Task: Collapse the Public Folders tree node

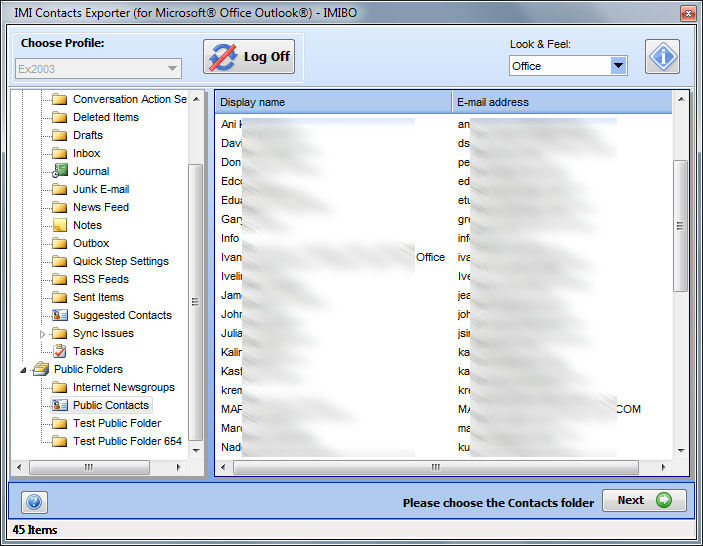Action: click(23, 370)
